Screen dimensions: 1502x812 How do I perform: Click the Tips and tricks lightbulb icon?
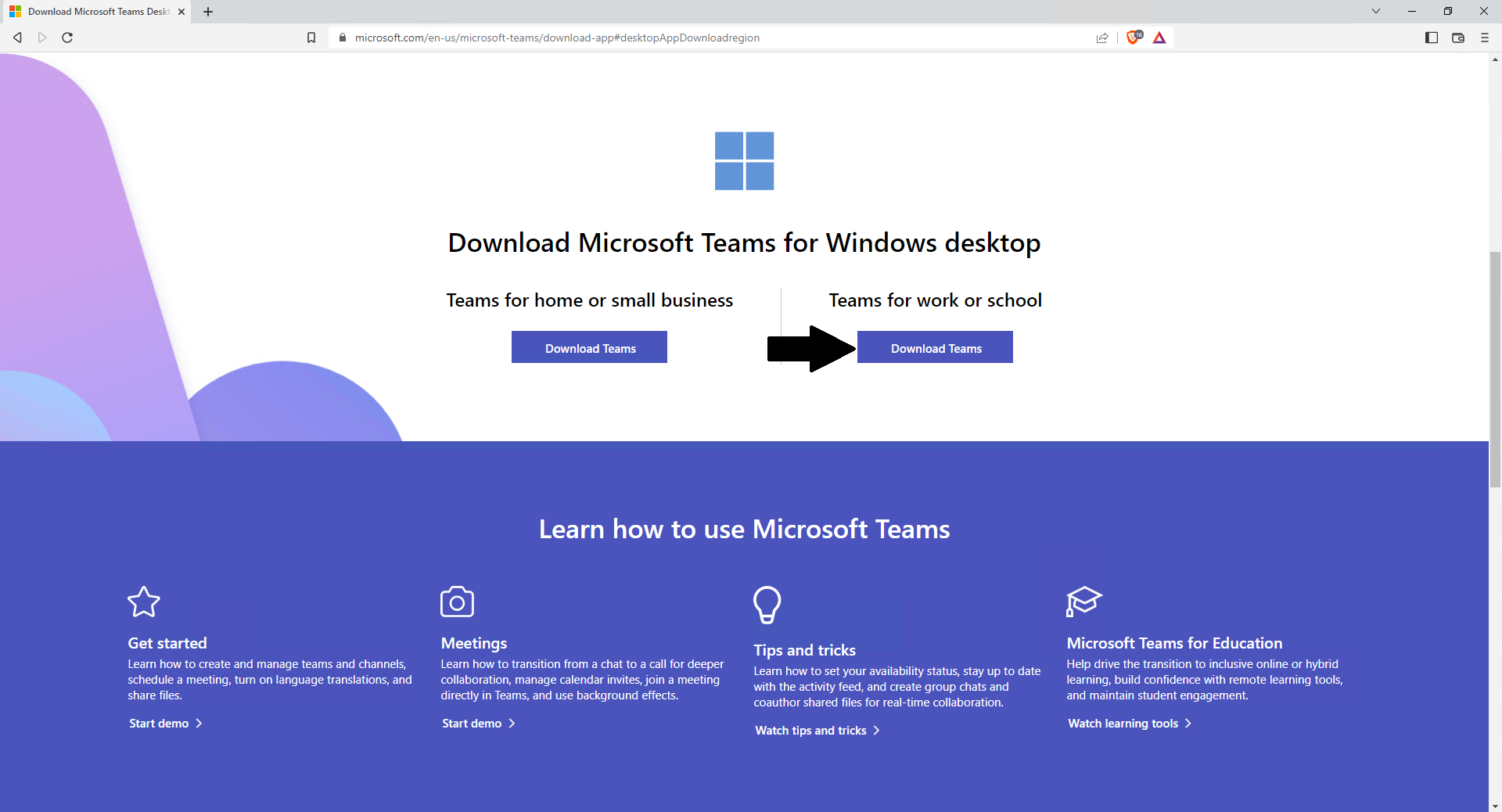[x=767, y=605]
